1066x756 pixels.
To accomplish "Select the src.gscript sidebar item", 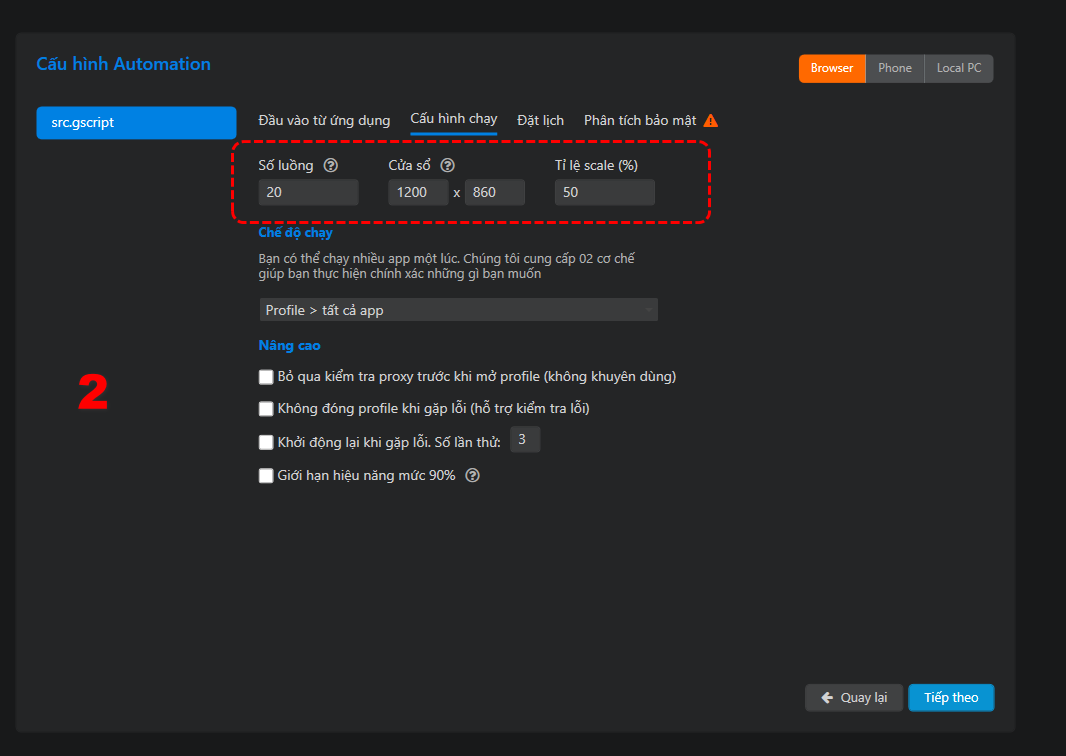I will tap(136, 122).
